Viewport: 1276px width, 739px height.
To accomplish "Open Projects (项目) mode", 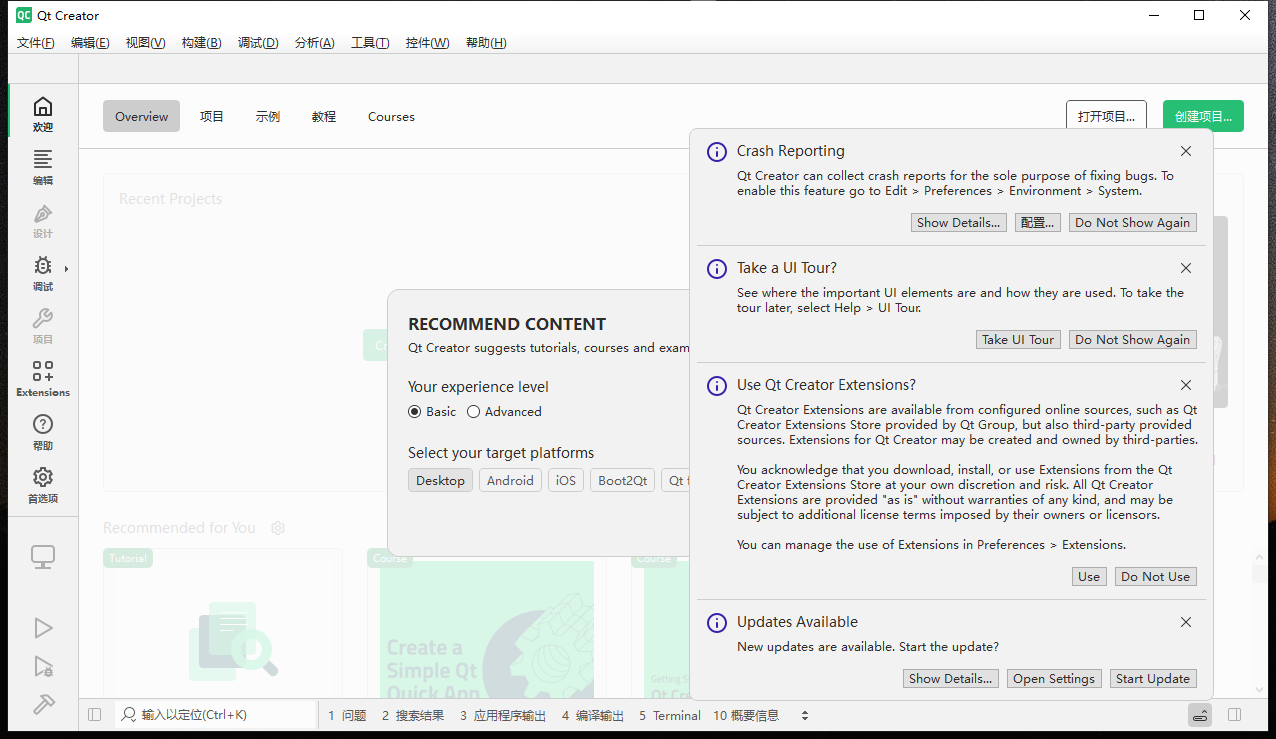I will point(43,325).
